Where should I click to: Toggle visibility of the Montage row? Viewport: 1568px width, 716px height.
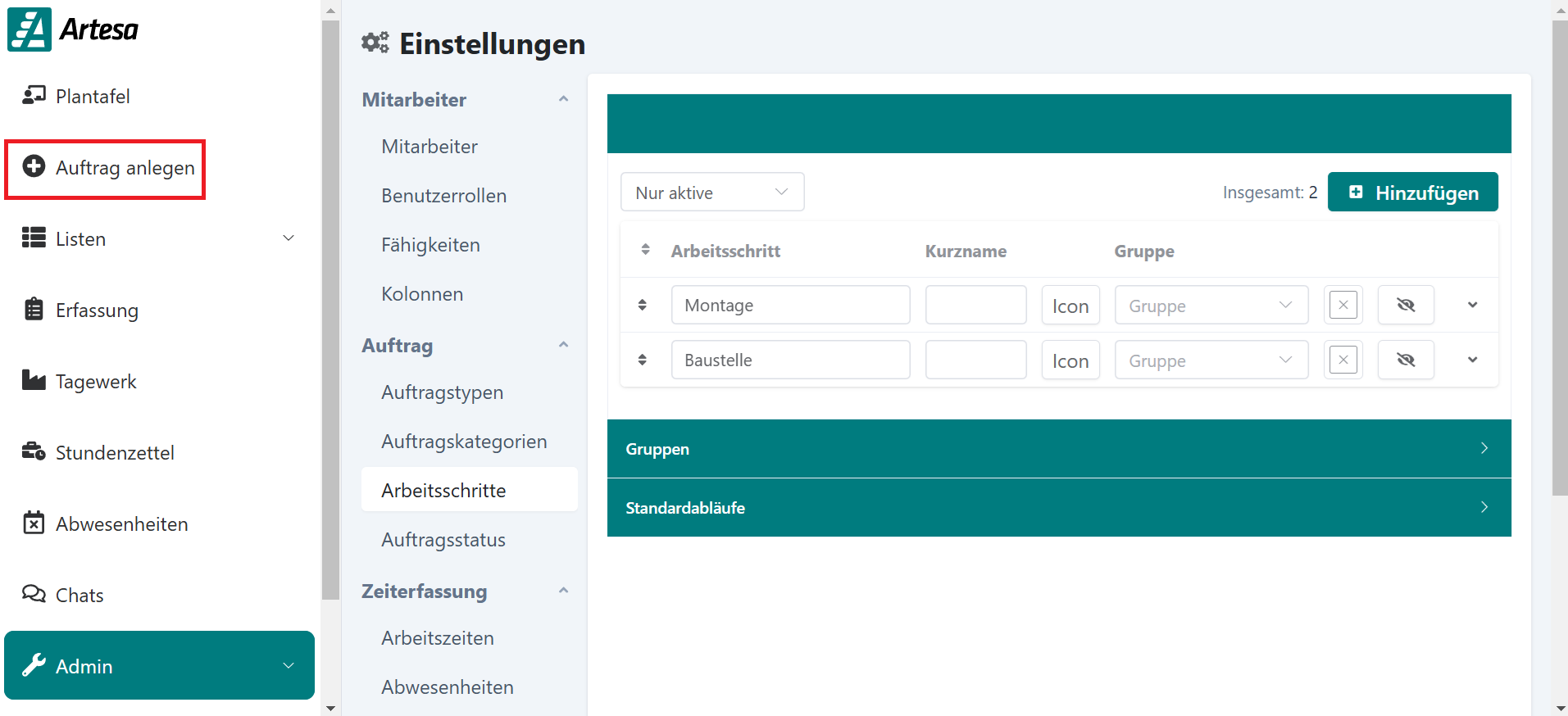(x=1405, y=306)
